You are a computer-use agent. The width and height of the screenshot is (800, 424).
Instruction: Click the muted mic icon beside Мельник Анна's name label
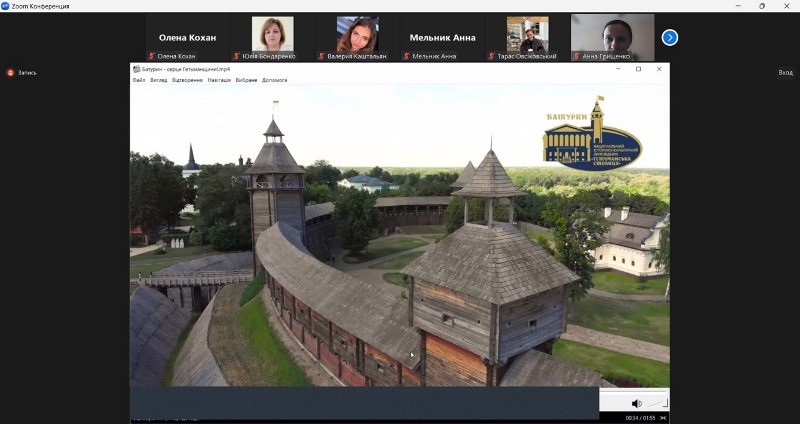click(x=406, y=56)
